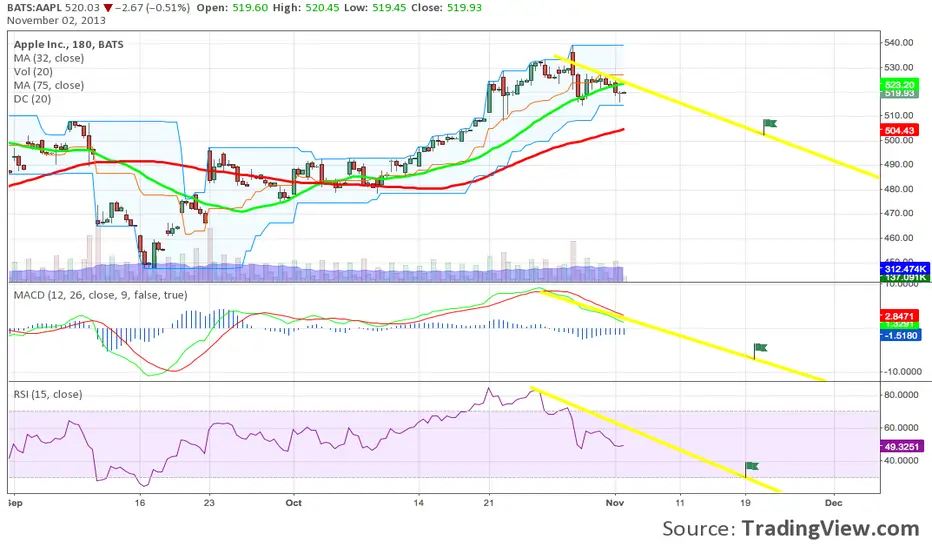The image size is (932, 550).
Task: Click the 19 date label on time axis
Action: [x=745, y=503]
